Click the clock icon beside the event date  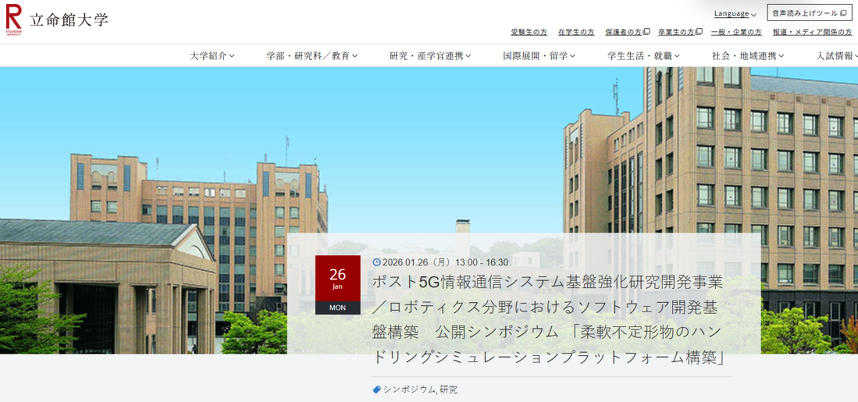tap(376, 263)
